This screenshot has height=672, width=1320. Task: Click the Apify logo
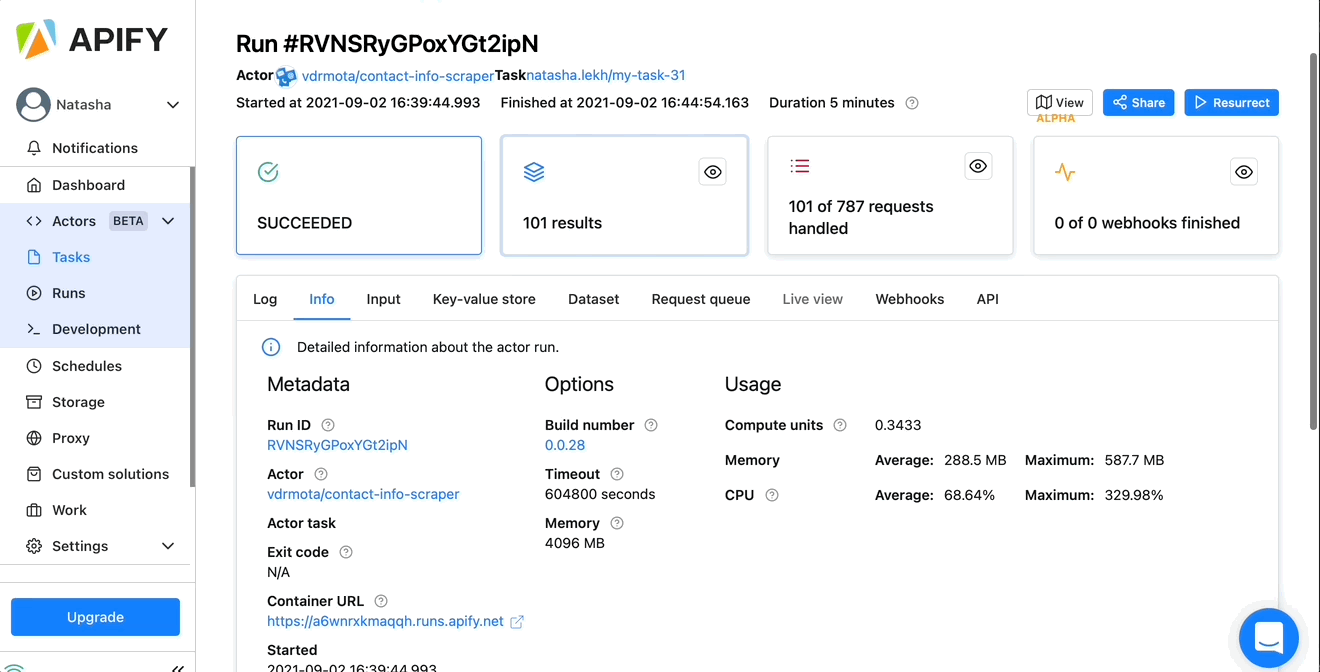point(92,40)
